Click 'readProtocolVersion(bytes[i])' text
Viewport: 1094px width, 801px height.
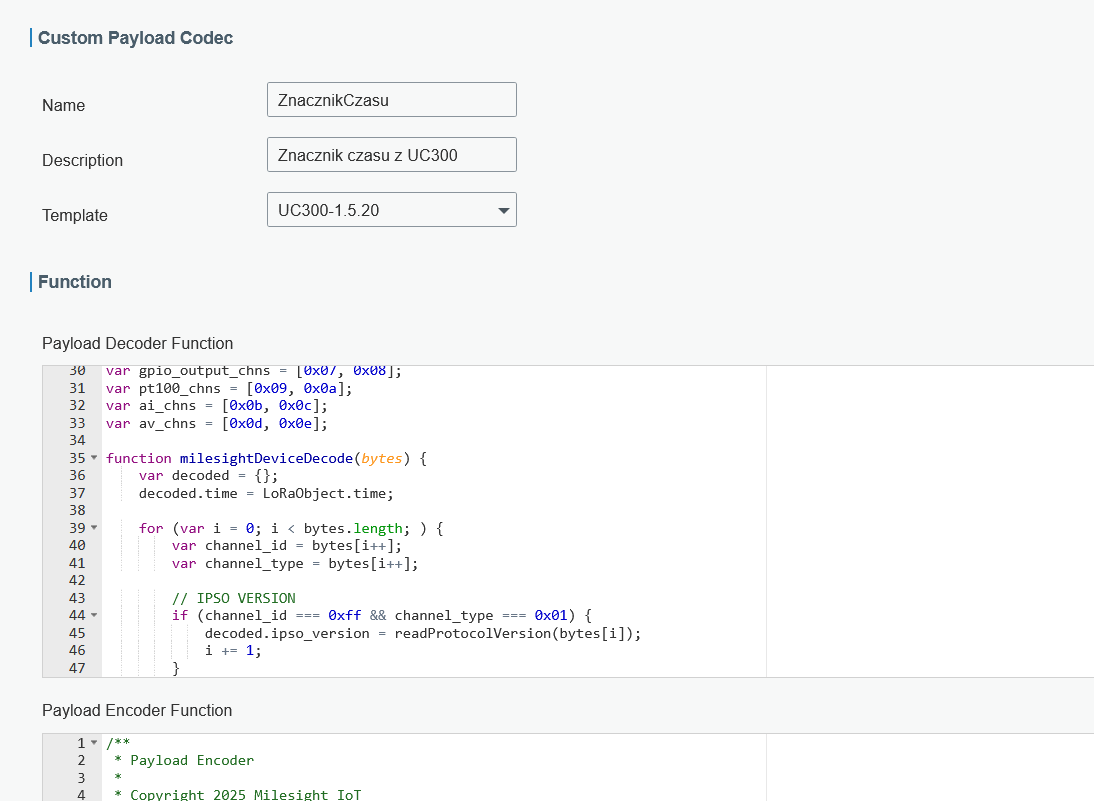[513, 634]
